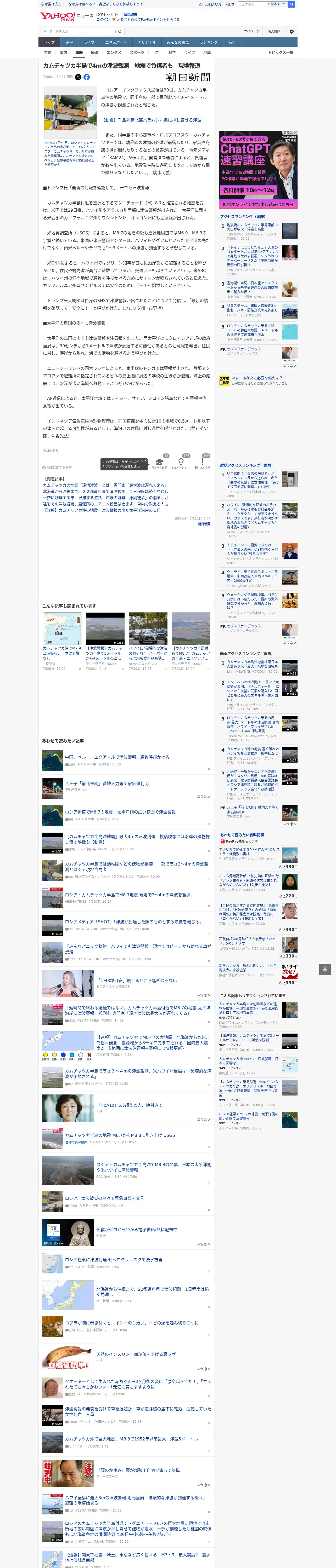336x1568 pixels.
Task: Select 速報 tab in navigation bar
Action: click(x=69, y=43)
